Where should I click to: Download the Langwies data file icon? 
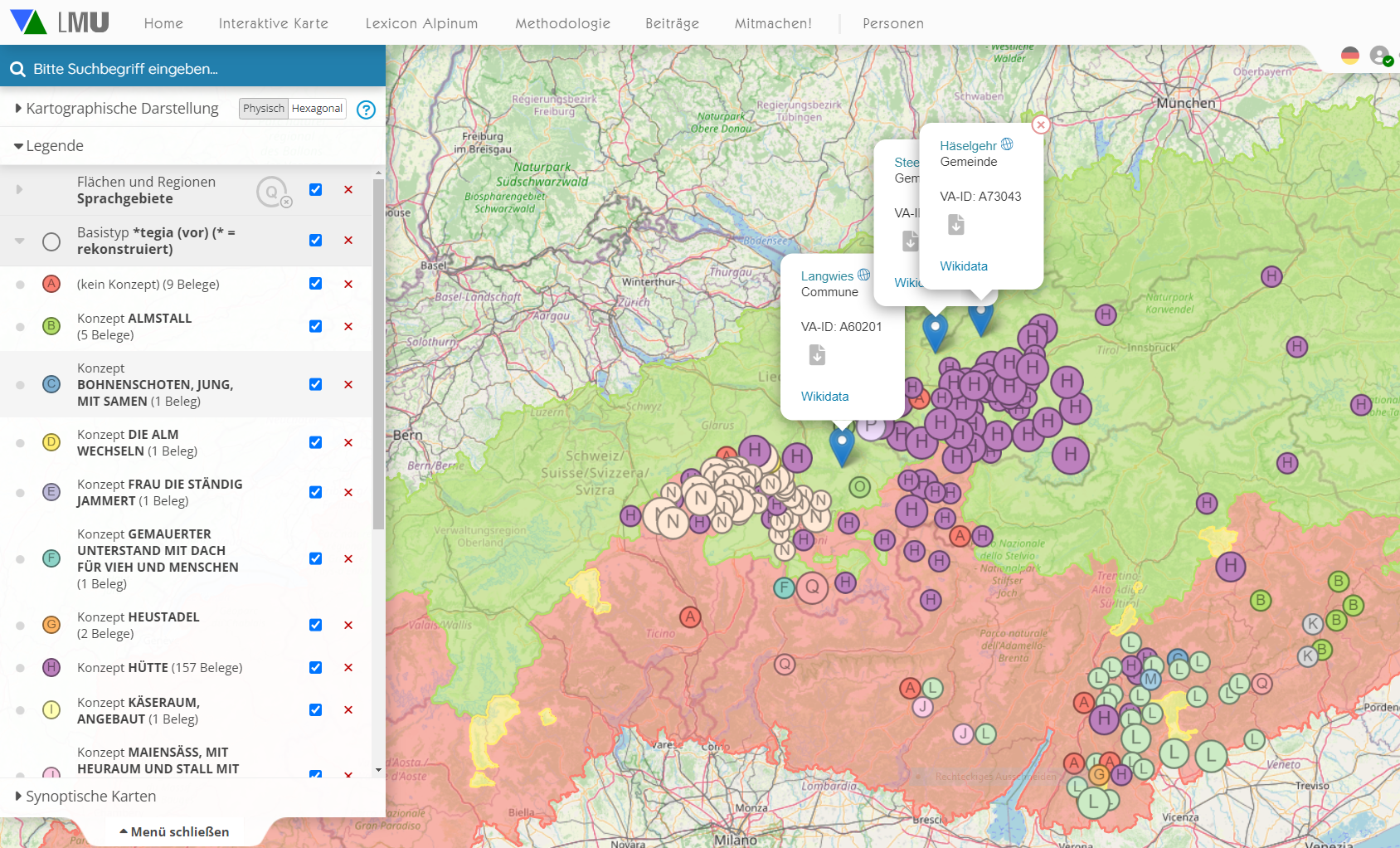(x=817, y=355)
